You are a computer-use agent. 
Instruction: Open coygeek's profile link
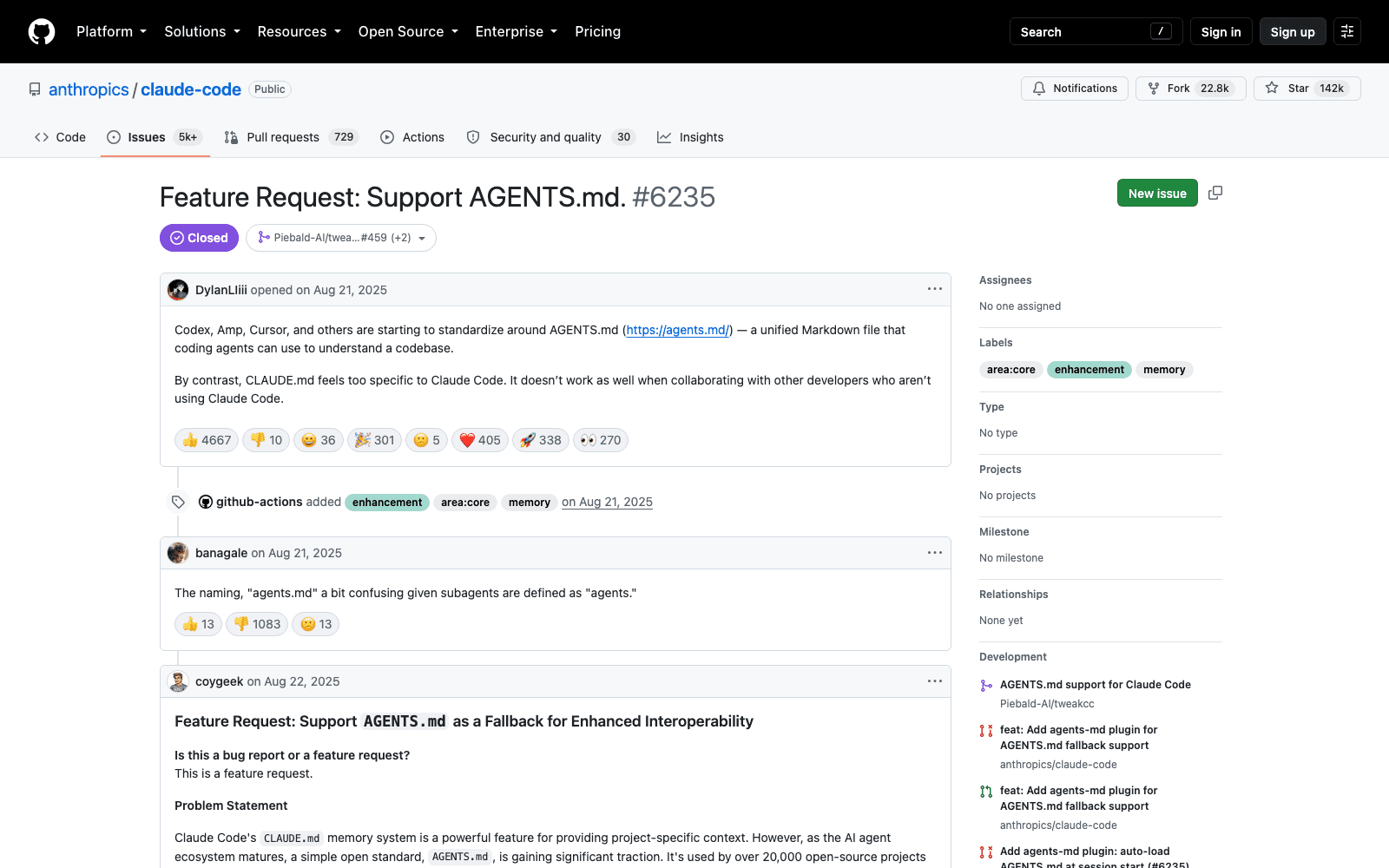click(x=219, y=681)
